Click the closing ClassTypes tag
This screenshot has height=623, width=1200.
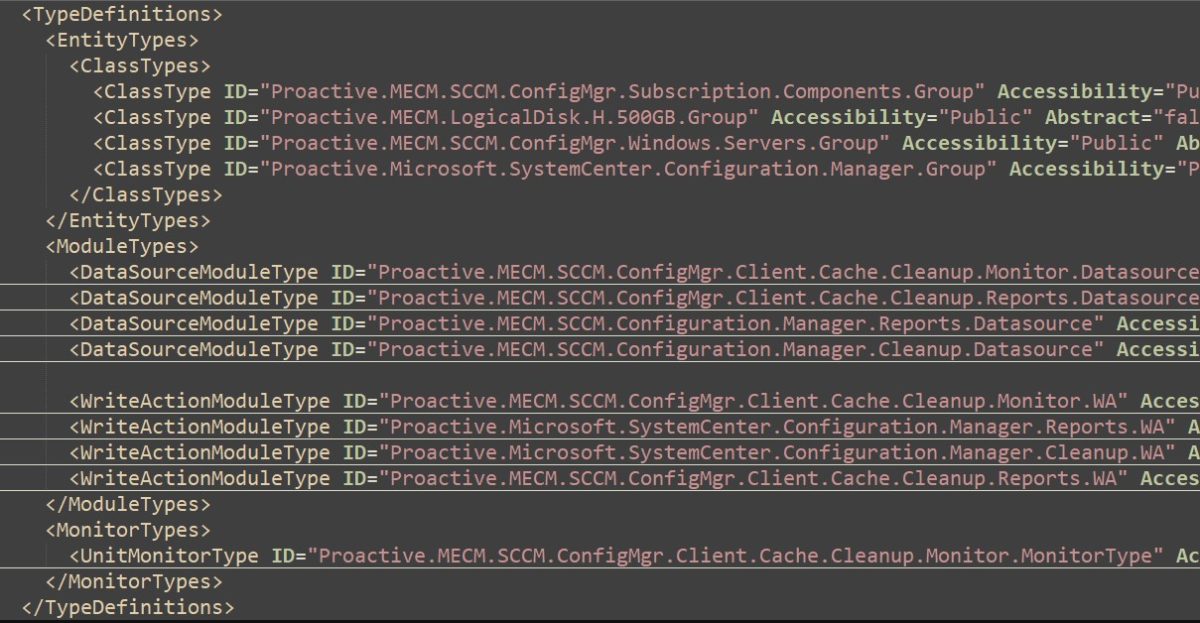146,195
